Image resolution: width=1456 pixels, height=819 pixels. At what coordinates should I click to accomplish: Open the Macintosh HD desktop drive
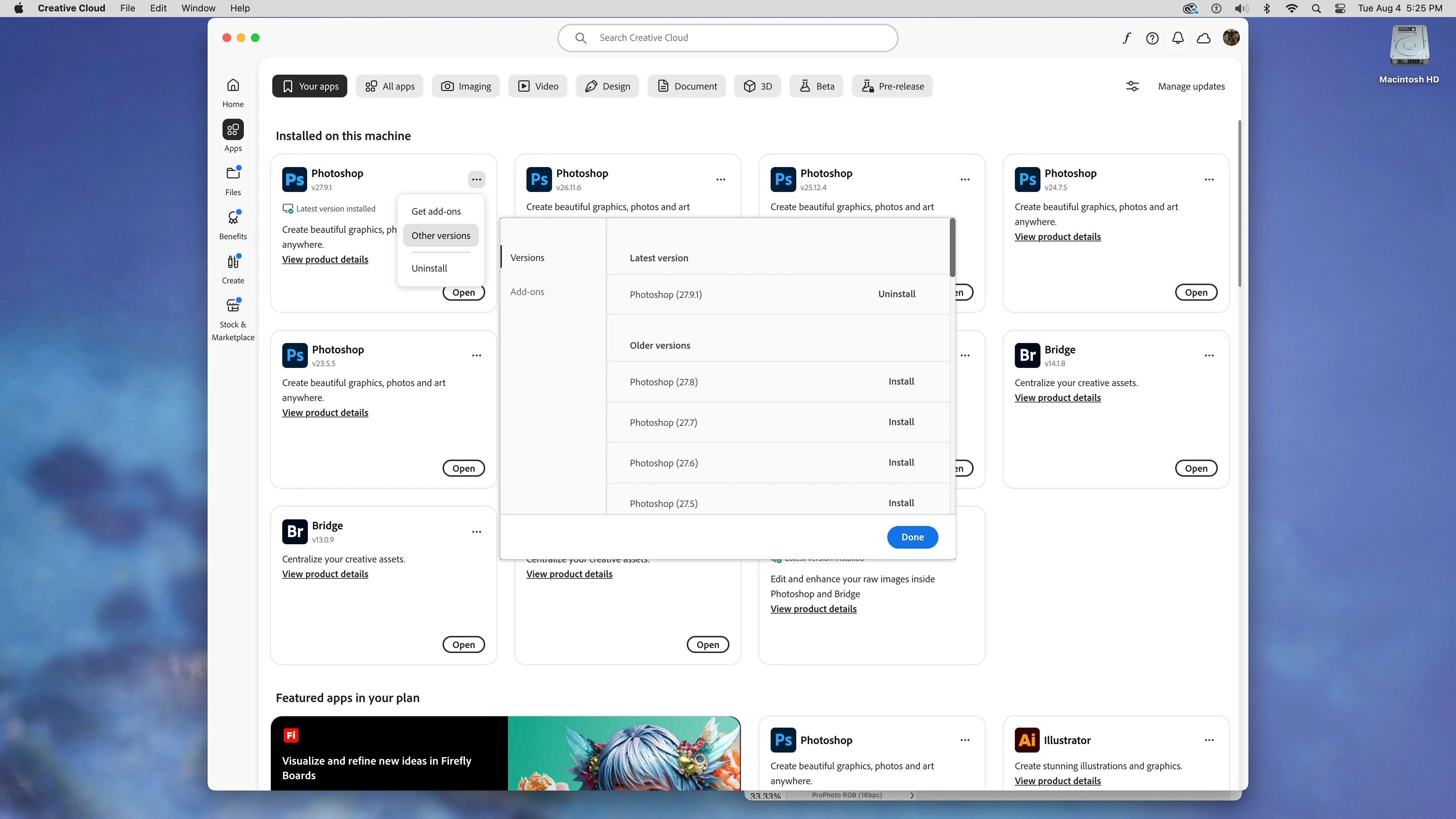click(x=1409, y=55)
